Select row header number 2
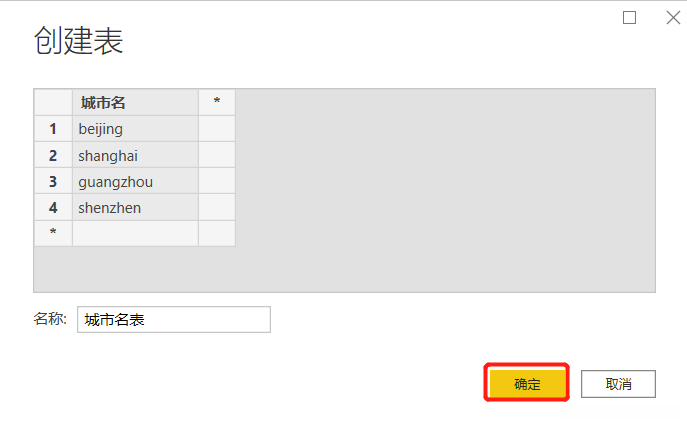 (53, 155)
